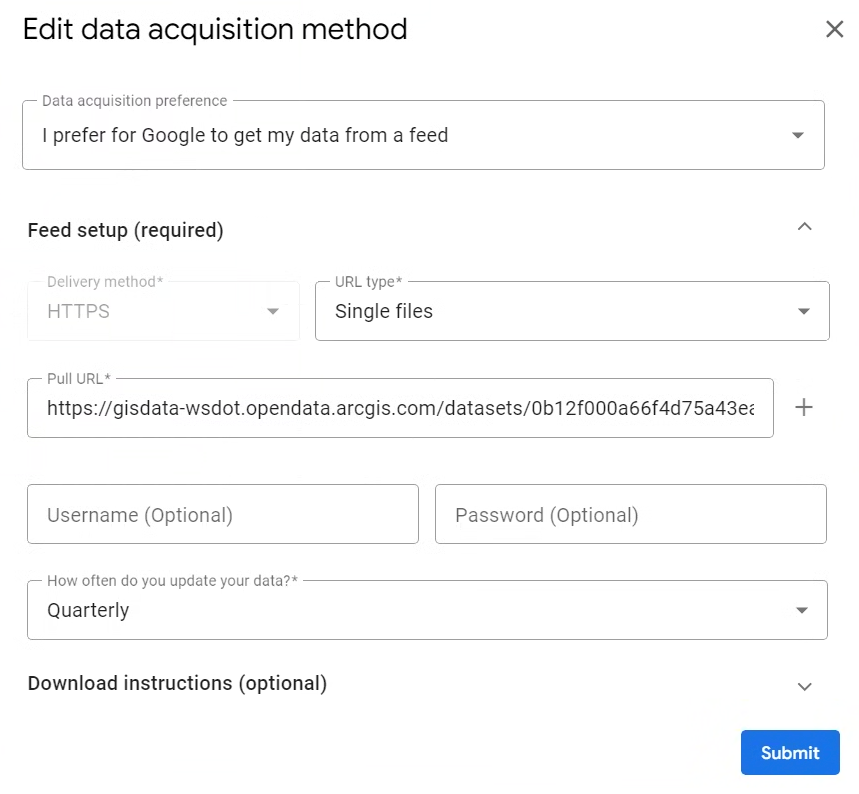Click the Download instructions (optional) heading
The image size is (859, 794).
pyautogui.click(x=177, y=684)
